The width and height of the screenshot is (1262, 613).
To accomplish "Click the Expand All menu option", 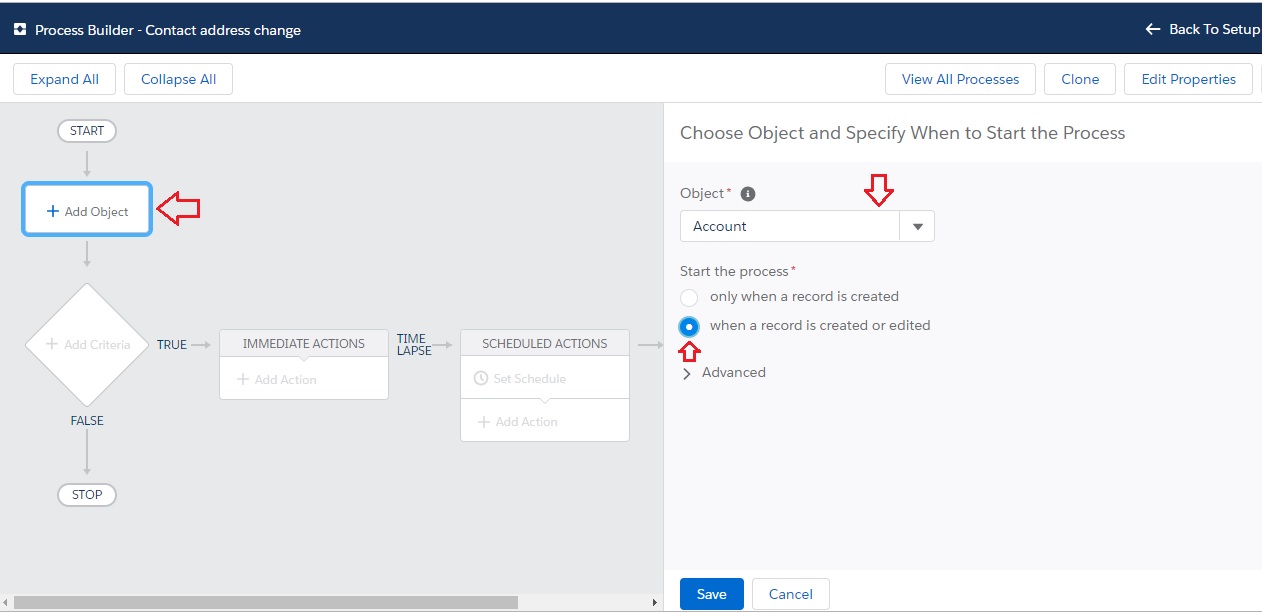I will click(x=64, y=78).
